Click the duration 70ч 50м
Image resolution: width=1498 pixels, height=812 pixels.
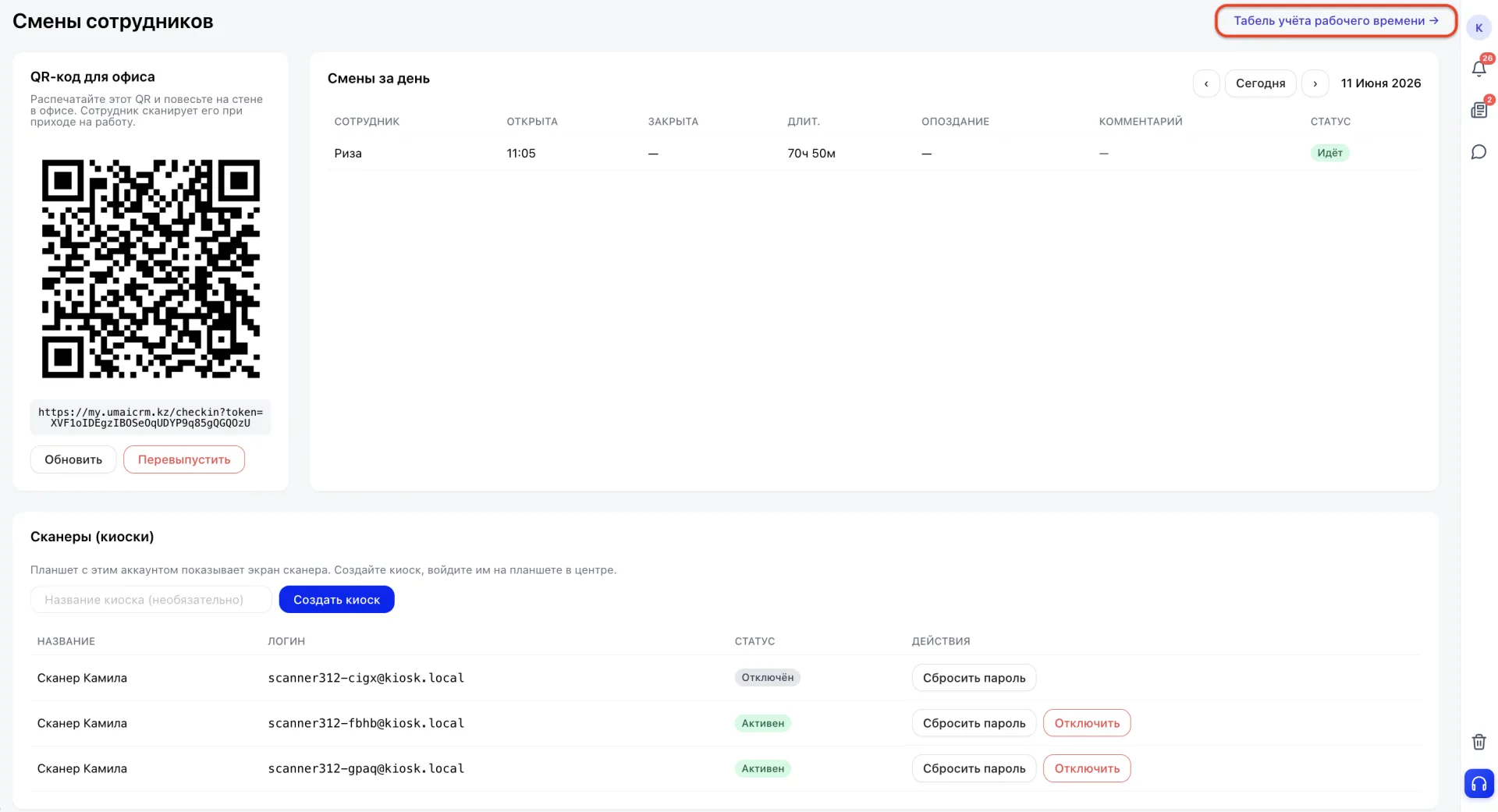811,154
